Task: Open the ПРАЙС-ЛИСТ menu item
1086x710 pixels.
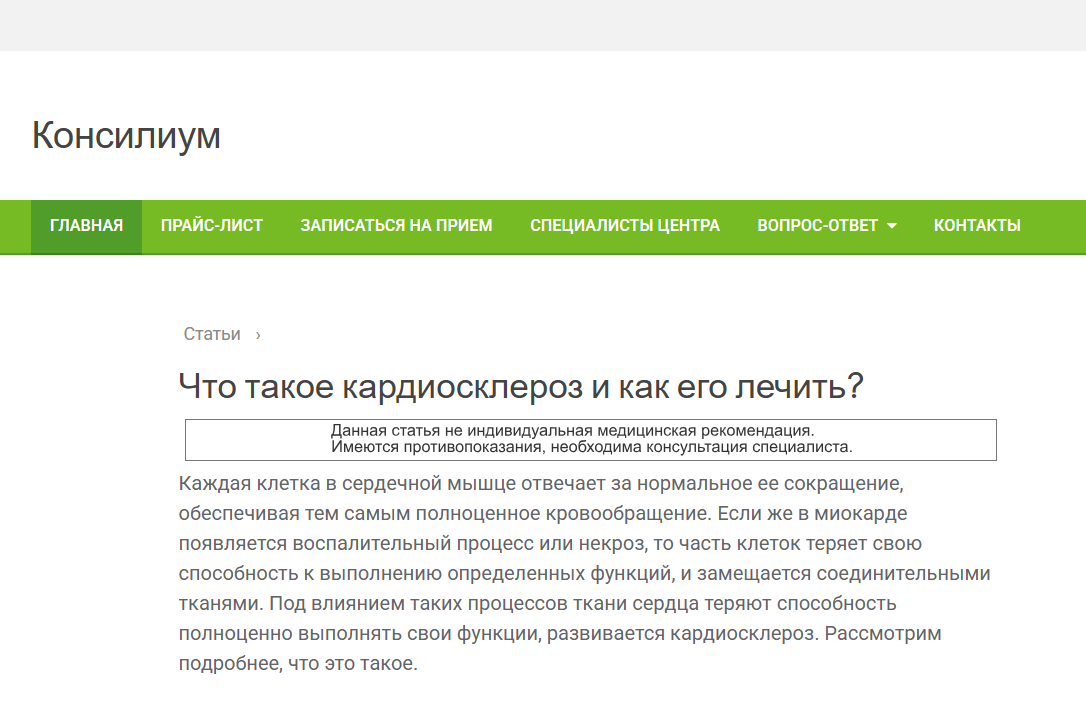Action: point(212,227)
